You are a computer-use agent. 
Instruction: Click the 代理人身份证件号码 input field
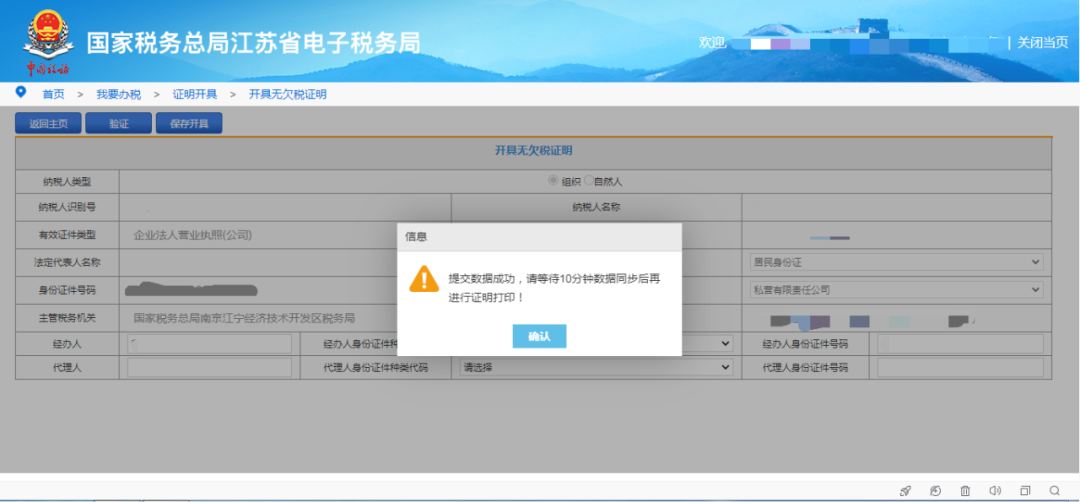point(960,368)
